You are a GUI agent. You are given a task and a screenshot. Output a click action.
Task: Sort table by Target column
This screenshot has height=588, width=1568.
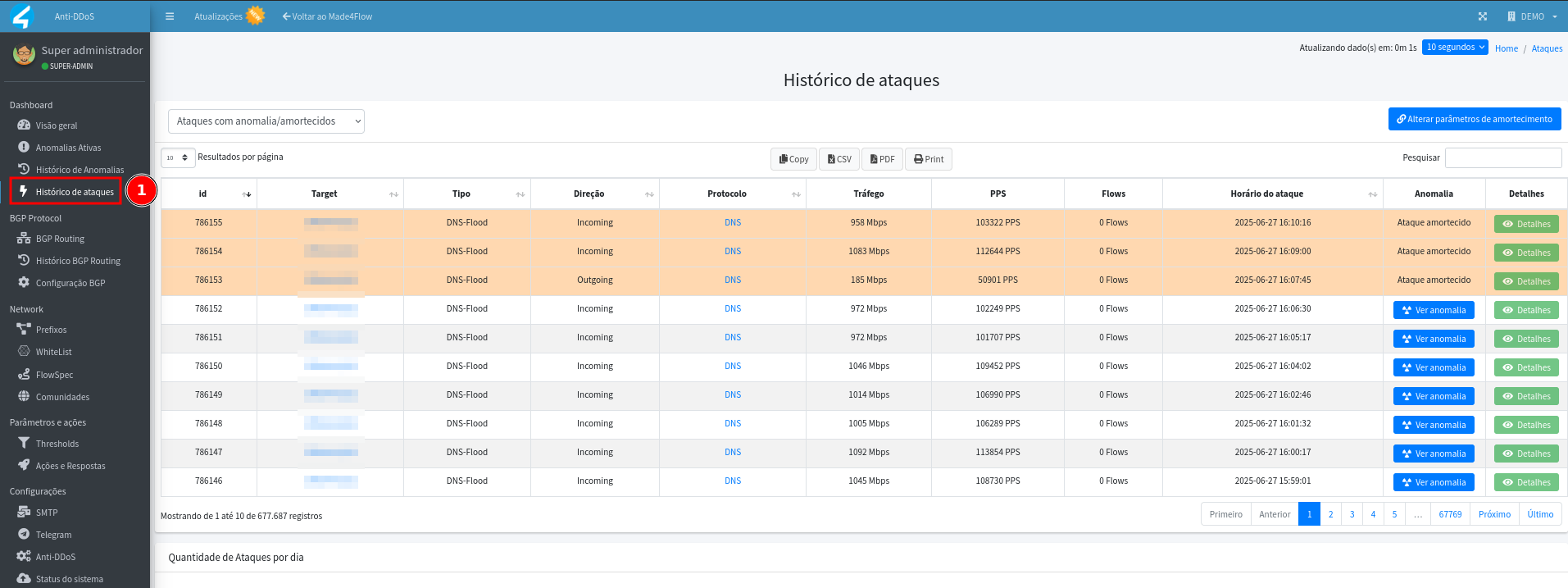[x=330, y=194]
